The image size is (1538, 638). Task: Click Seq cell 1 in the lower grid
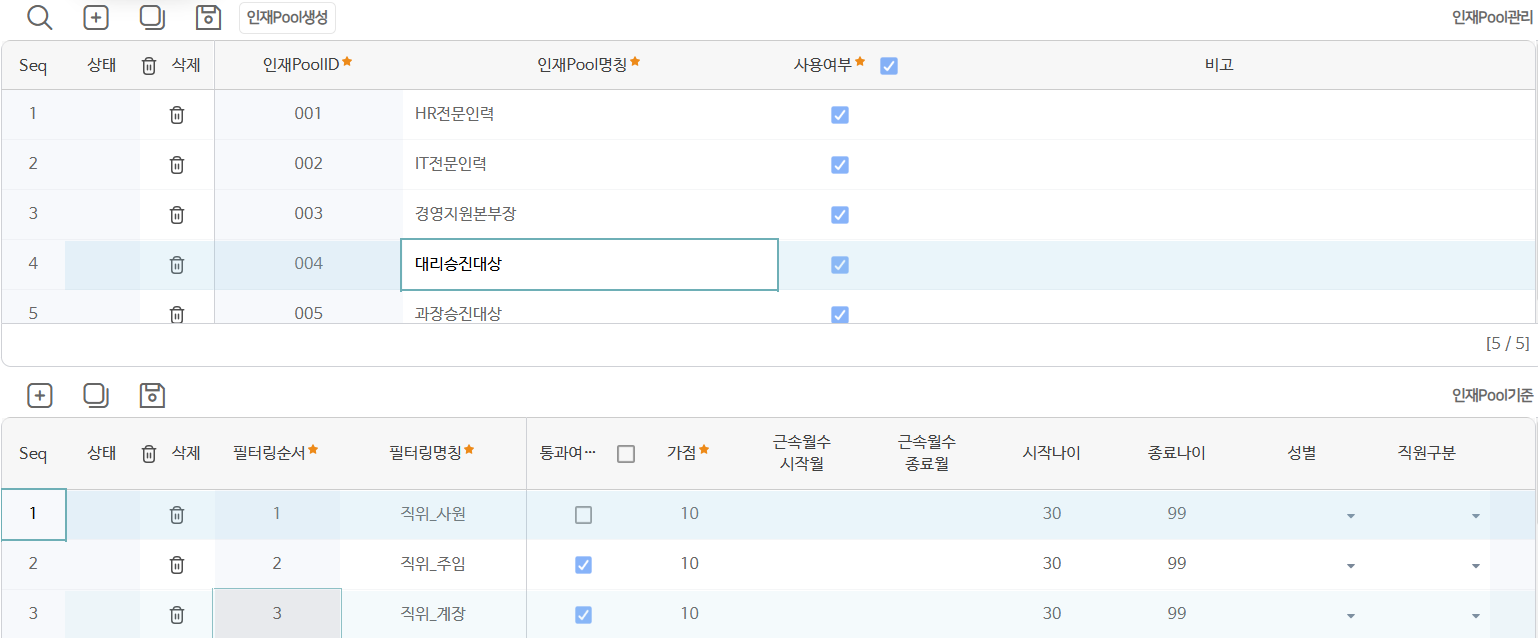[33, 515]
